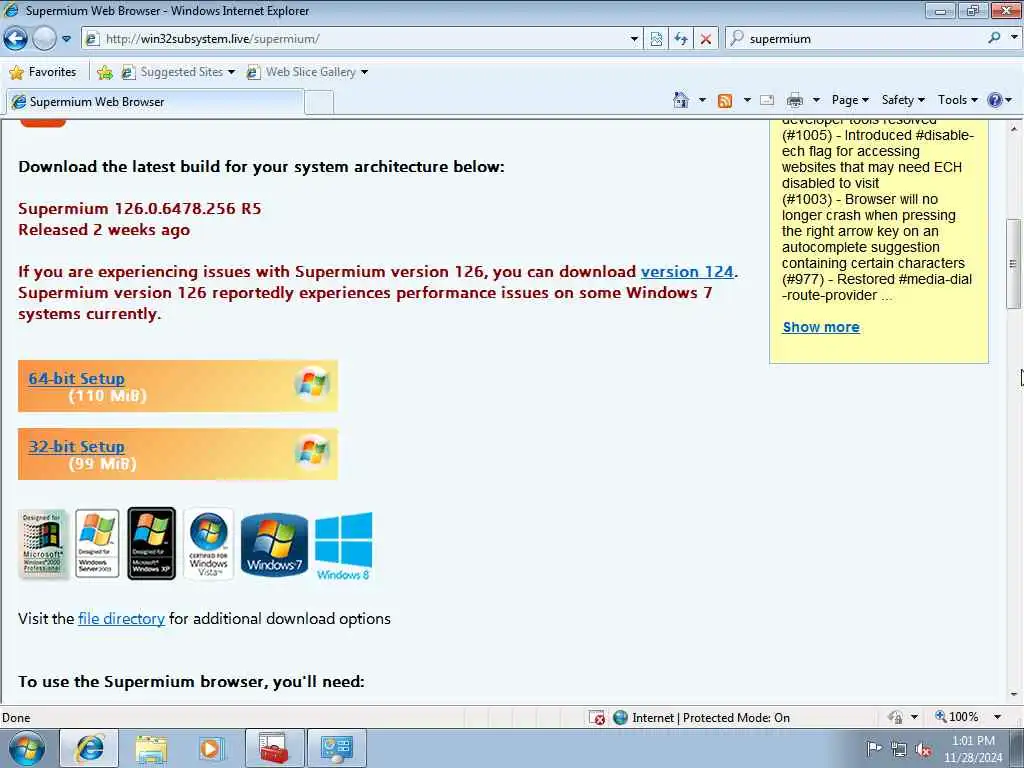Click the Windows 8 logo badge

[344, 547]
